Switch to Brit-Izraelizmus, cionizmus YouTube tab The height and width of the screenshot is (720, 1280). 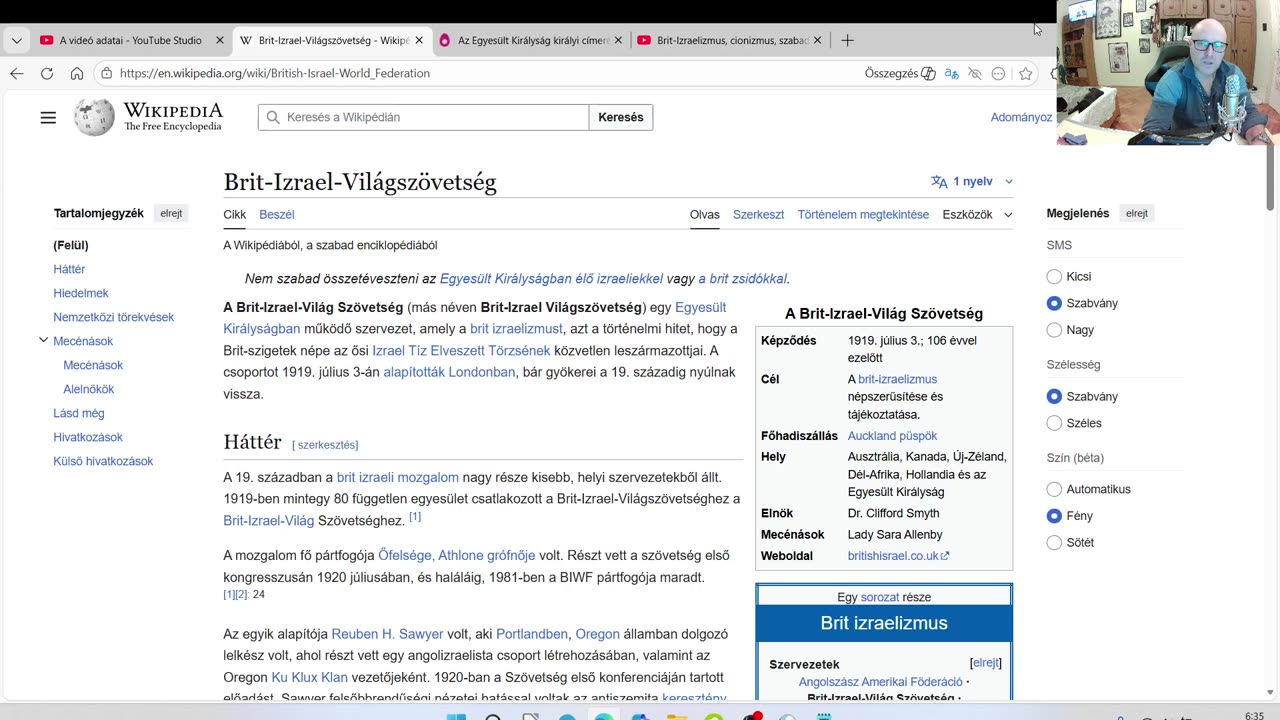730,40
